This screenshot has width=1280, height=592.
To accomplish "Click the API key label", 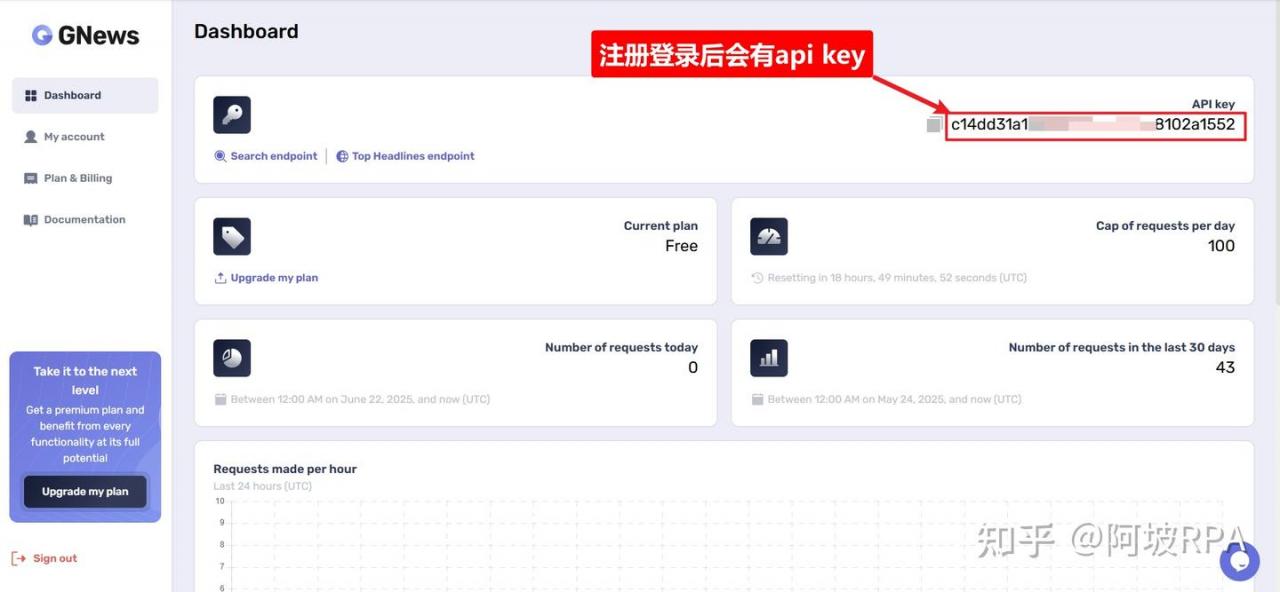I will (1213, 104).
